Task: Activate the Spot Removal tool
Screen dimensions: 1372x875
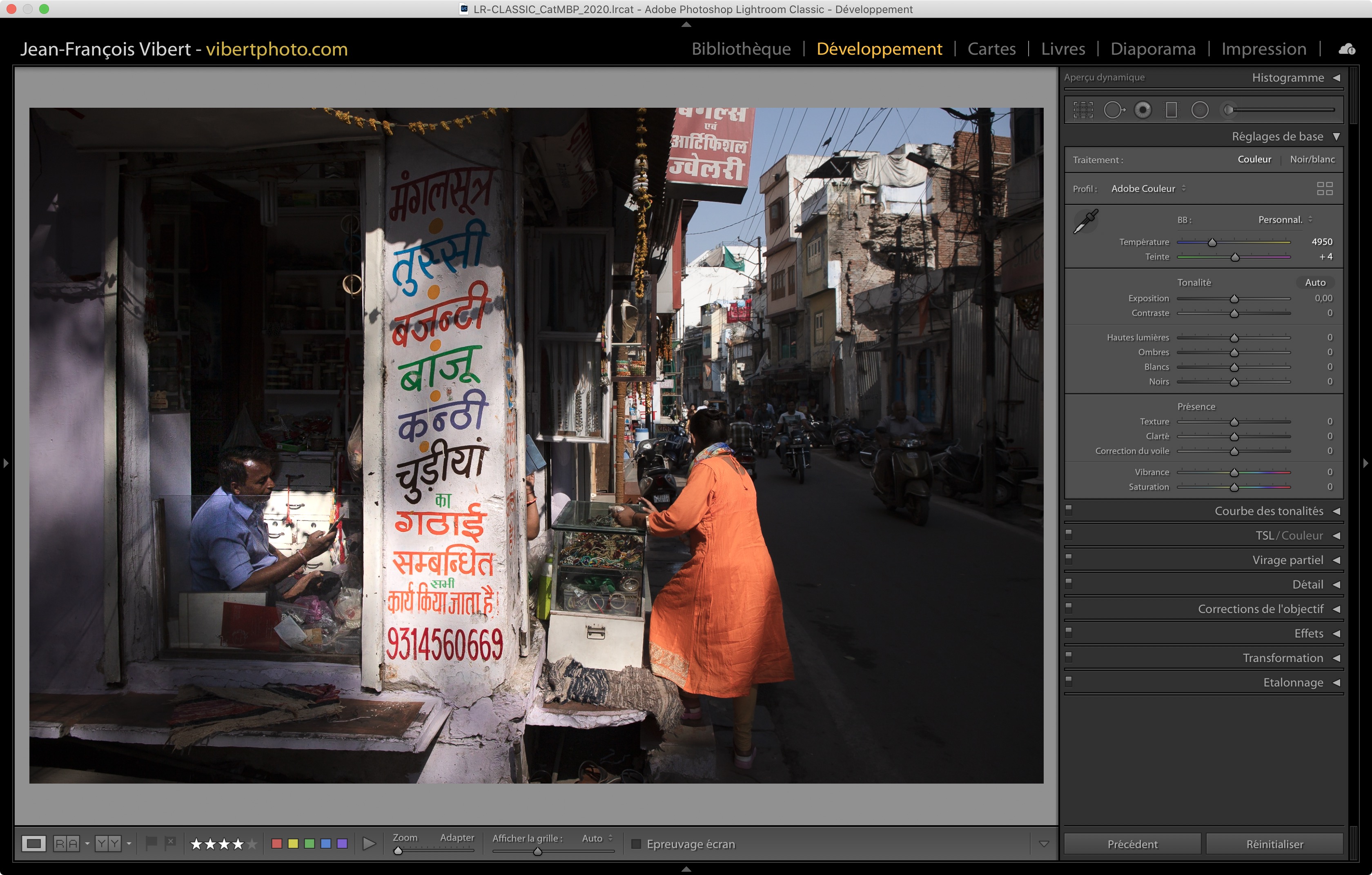Action: 1114,110
